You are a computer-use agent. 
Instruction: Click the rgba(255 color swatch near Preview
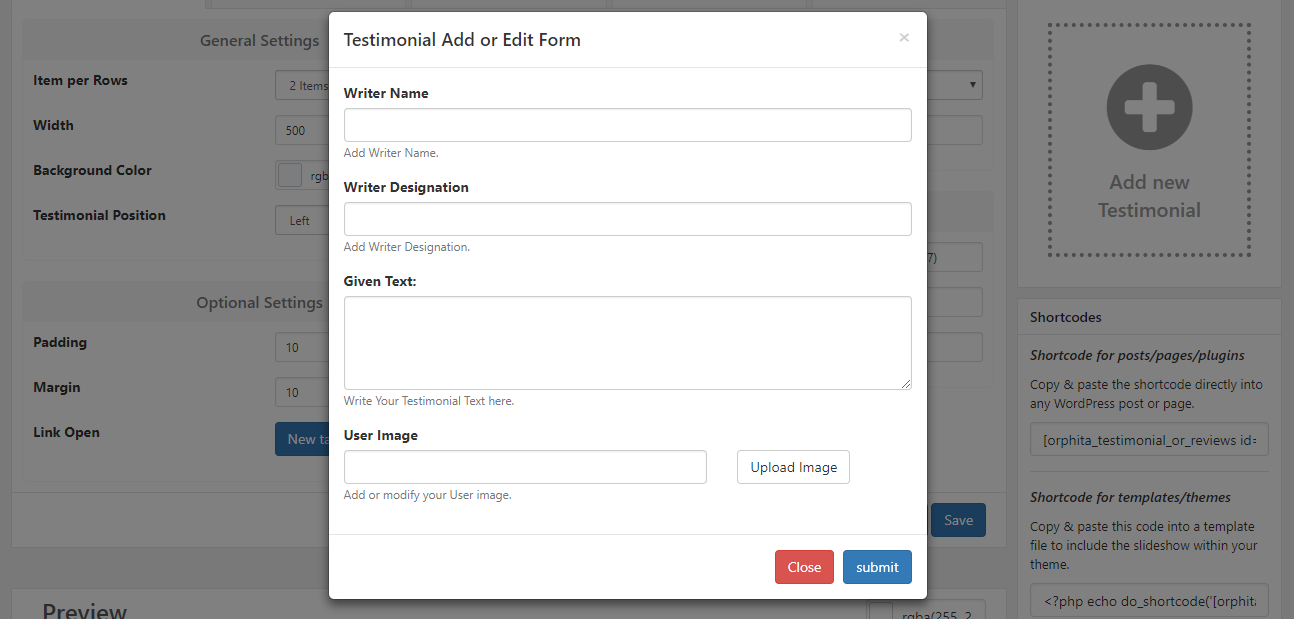[x=880, y=610]
